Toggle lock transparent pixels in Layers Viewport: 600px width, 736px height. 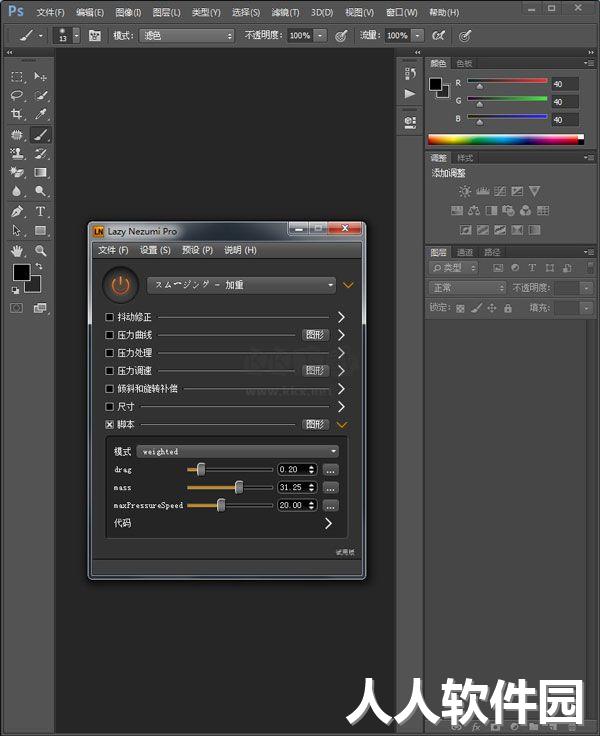pyautogui.click(x=461, y=308)
